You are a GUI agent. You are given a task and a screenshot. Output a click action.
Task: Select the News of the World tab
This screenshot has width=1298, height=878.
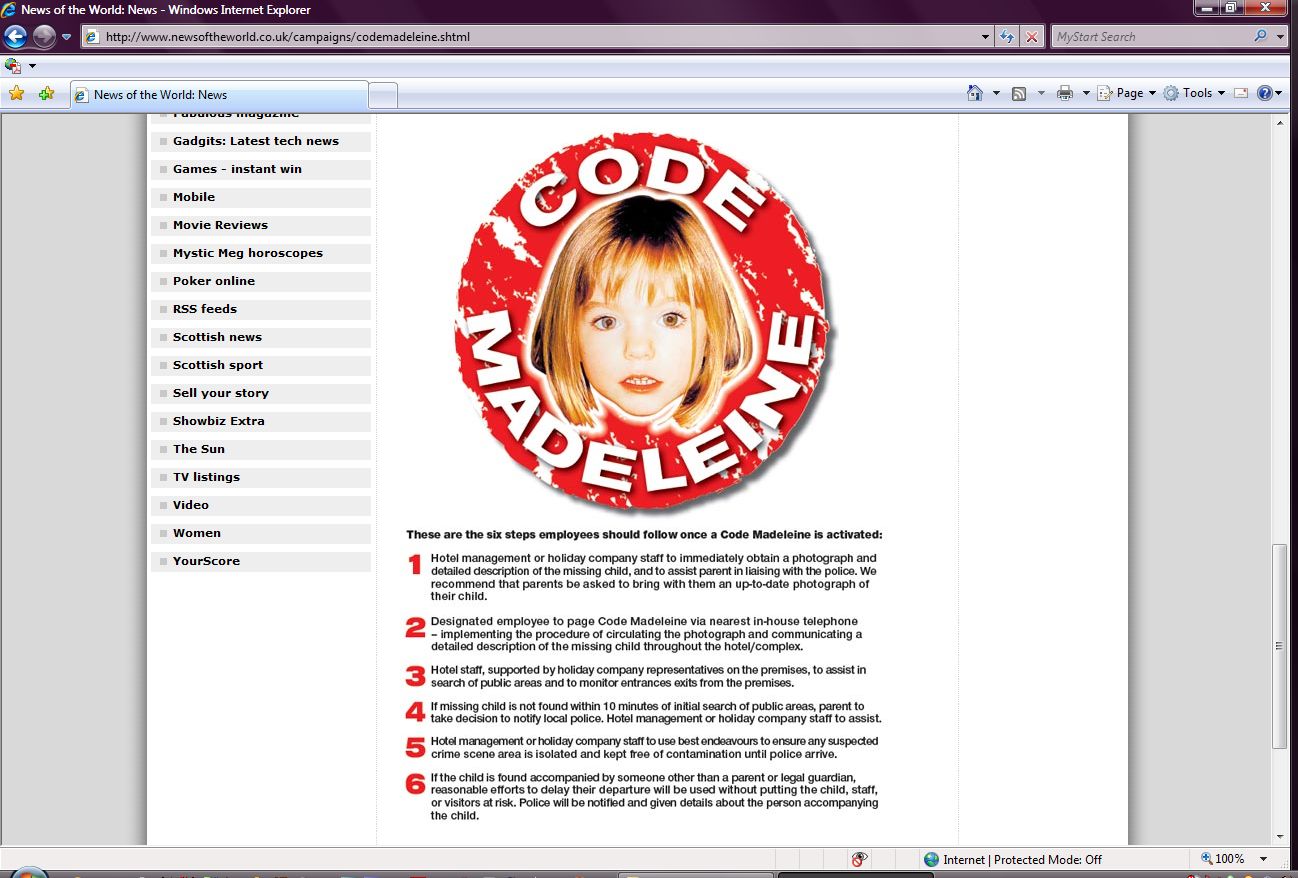tap(220, 95)
